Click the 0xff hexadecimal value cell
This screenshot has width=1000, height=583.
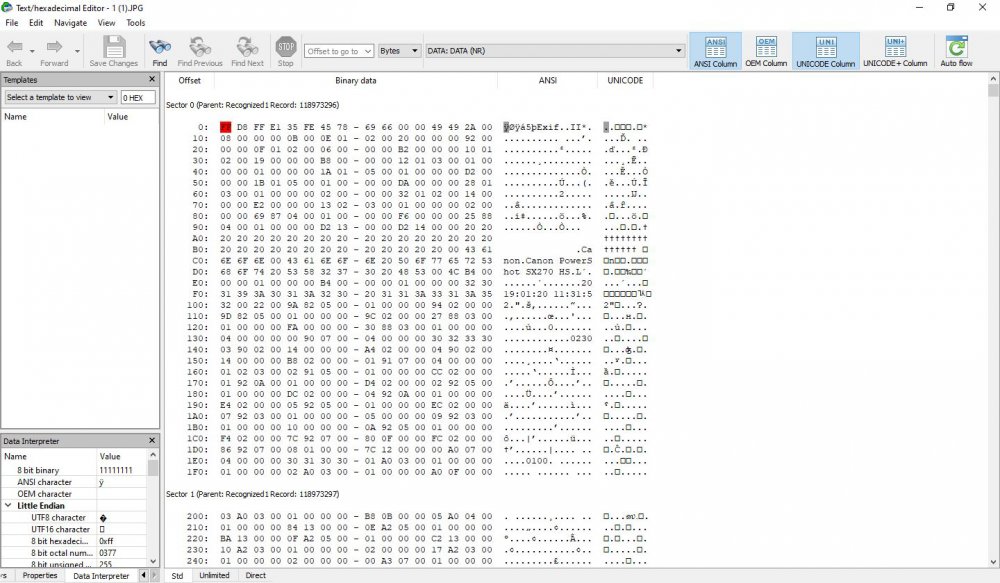pos(121,541)
